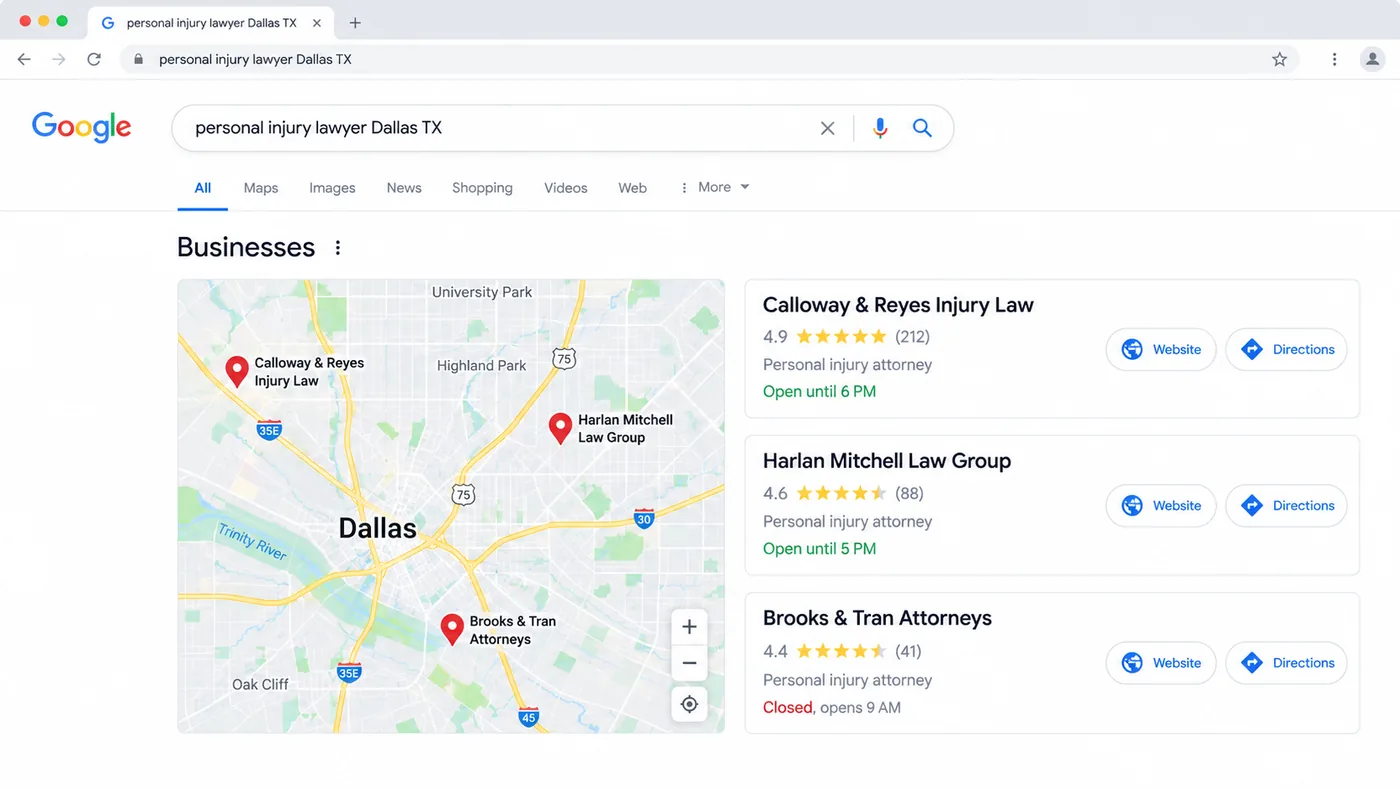Click the (41) review count
Viewport: 1400px width, 788px height.
(x=908, y=651)
